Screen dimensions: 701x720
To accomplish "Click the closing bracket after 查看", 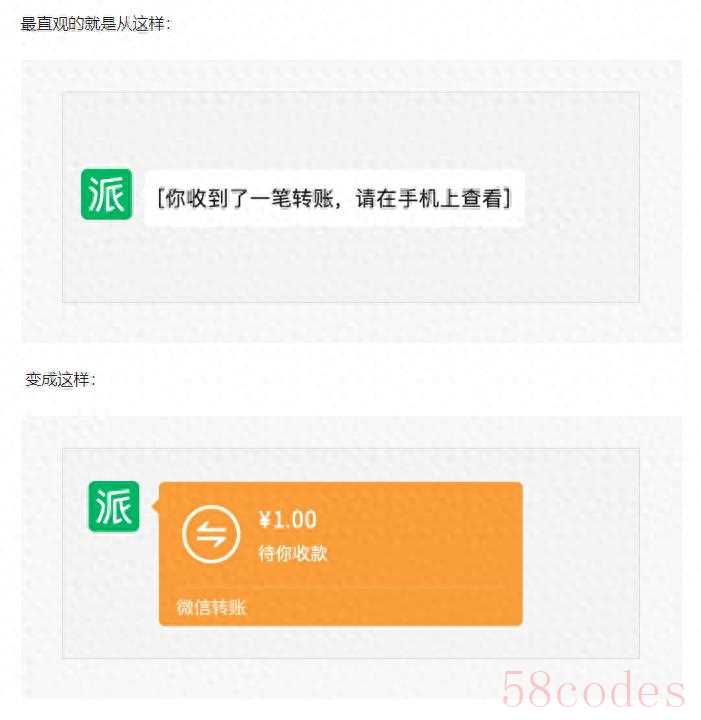I will coord(507,198).
